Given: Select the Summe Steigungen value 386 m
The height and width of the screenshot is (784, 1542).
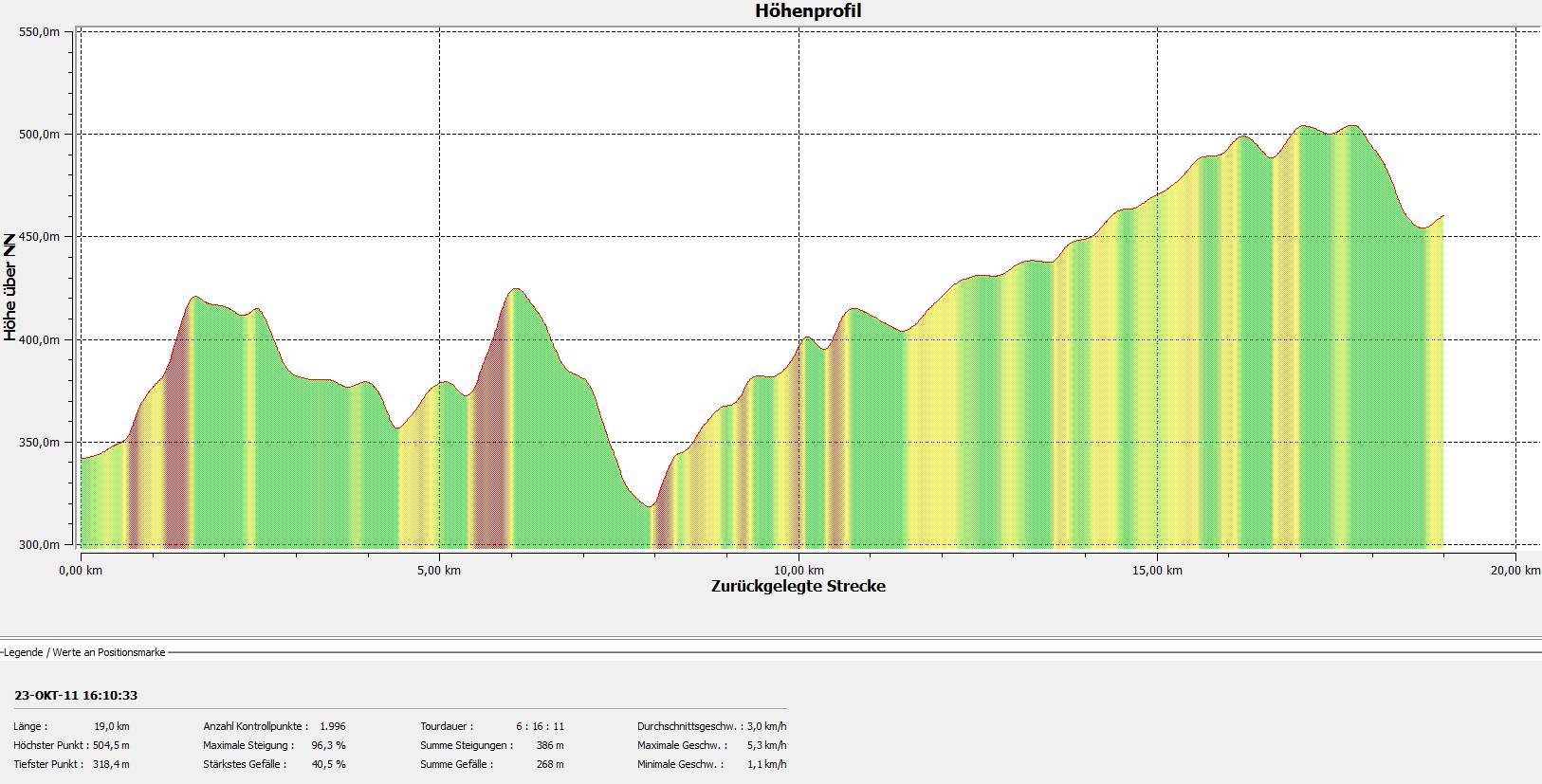Looking at the screenshot, I should 549,745.
